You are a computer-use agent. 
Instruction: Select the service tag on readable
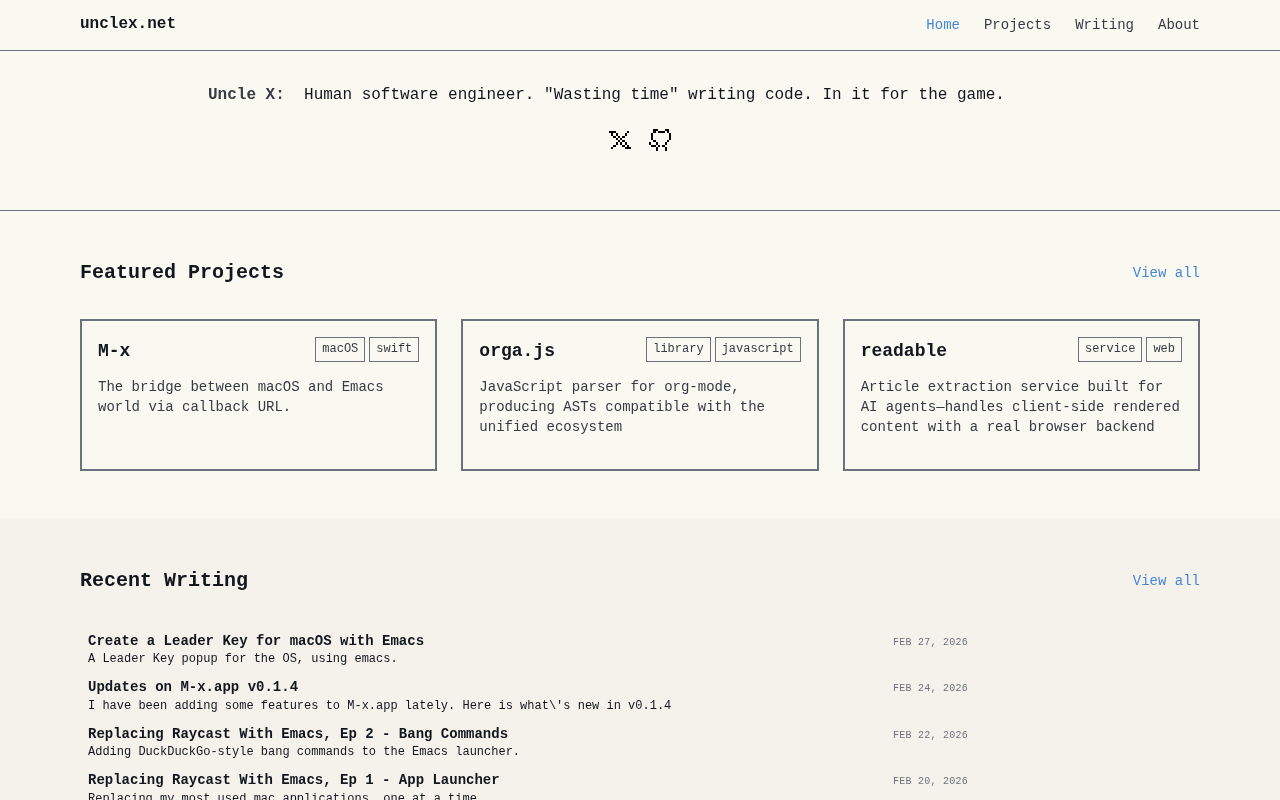coord(1110,349)
